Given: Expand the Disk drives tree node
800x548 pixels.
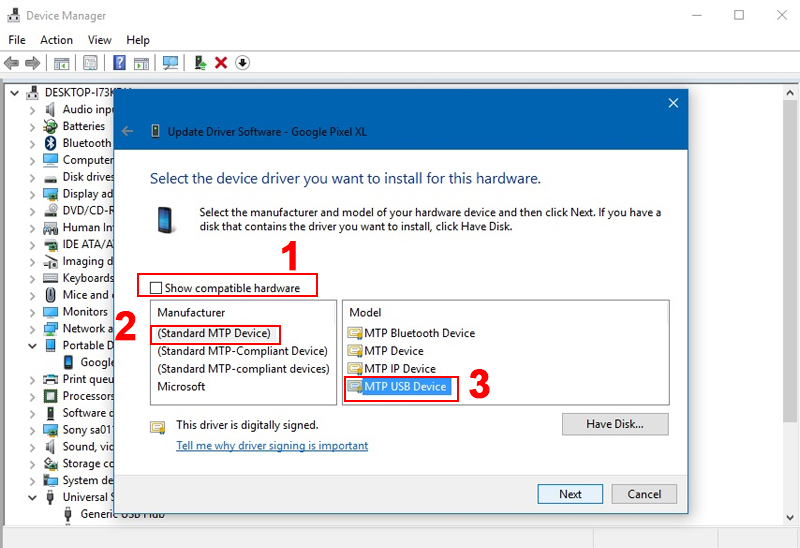Looking at the screenshot, I should (x=33, y=178).
